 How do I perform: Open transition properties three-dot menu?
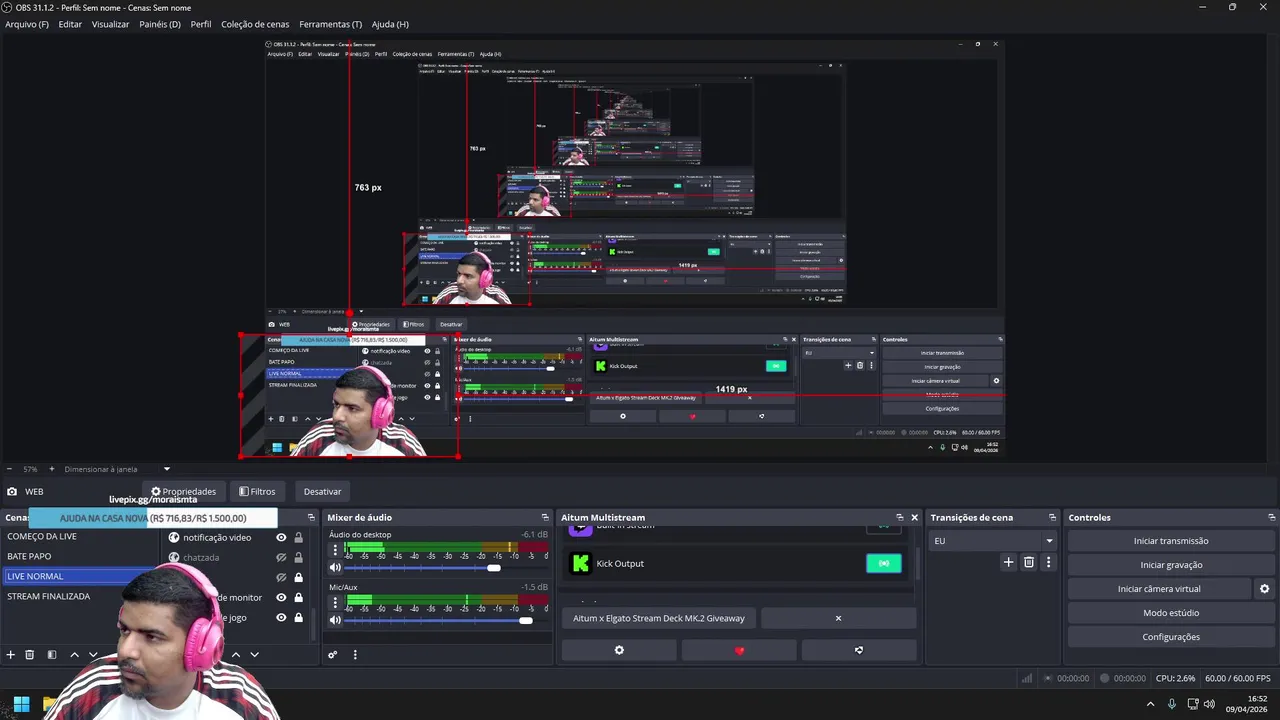point(1048,562)
